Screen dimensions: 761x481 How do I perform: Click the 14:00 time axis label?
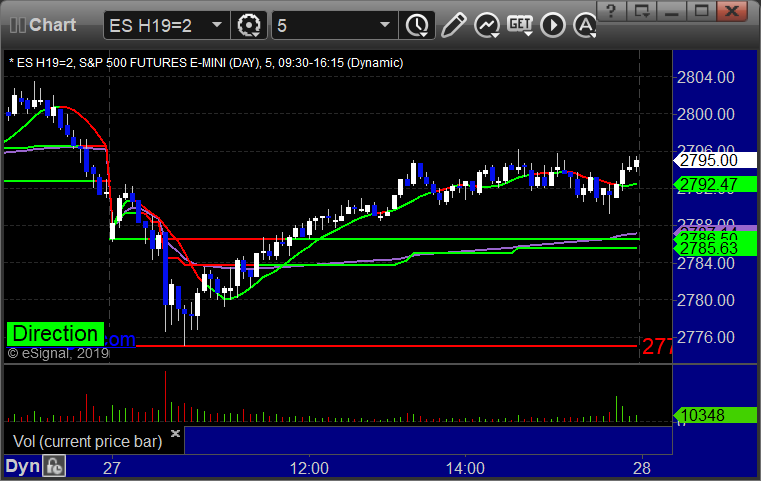tap(465, 468)
